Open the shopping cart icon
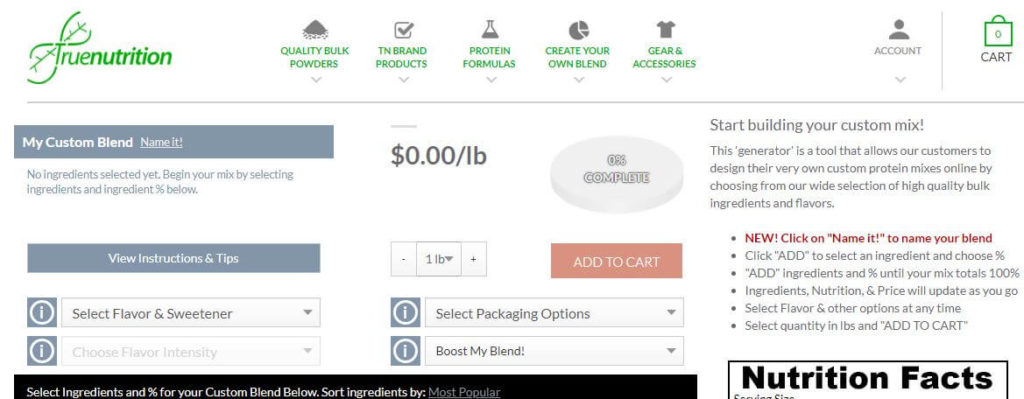Image resolution: width=1024 pixels, height=399 pixels. (997, 32)
